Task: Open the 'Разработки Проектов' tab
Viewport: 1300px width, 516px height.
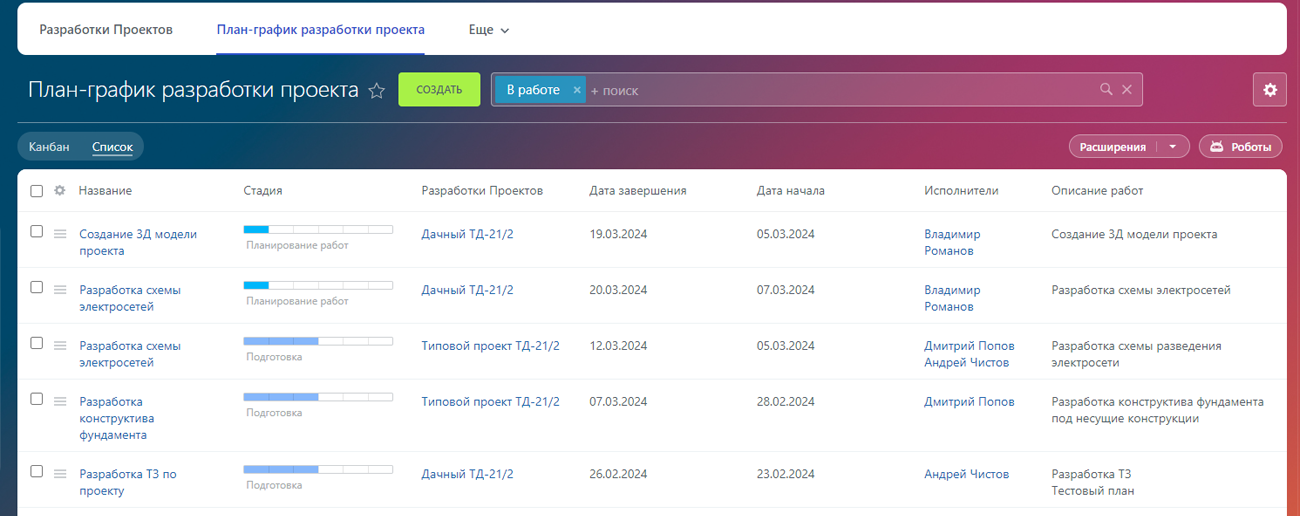Action: click(106, 30)
